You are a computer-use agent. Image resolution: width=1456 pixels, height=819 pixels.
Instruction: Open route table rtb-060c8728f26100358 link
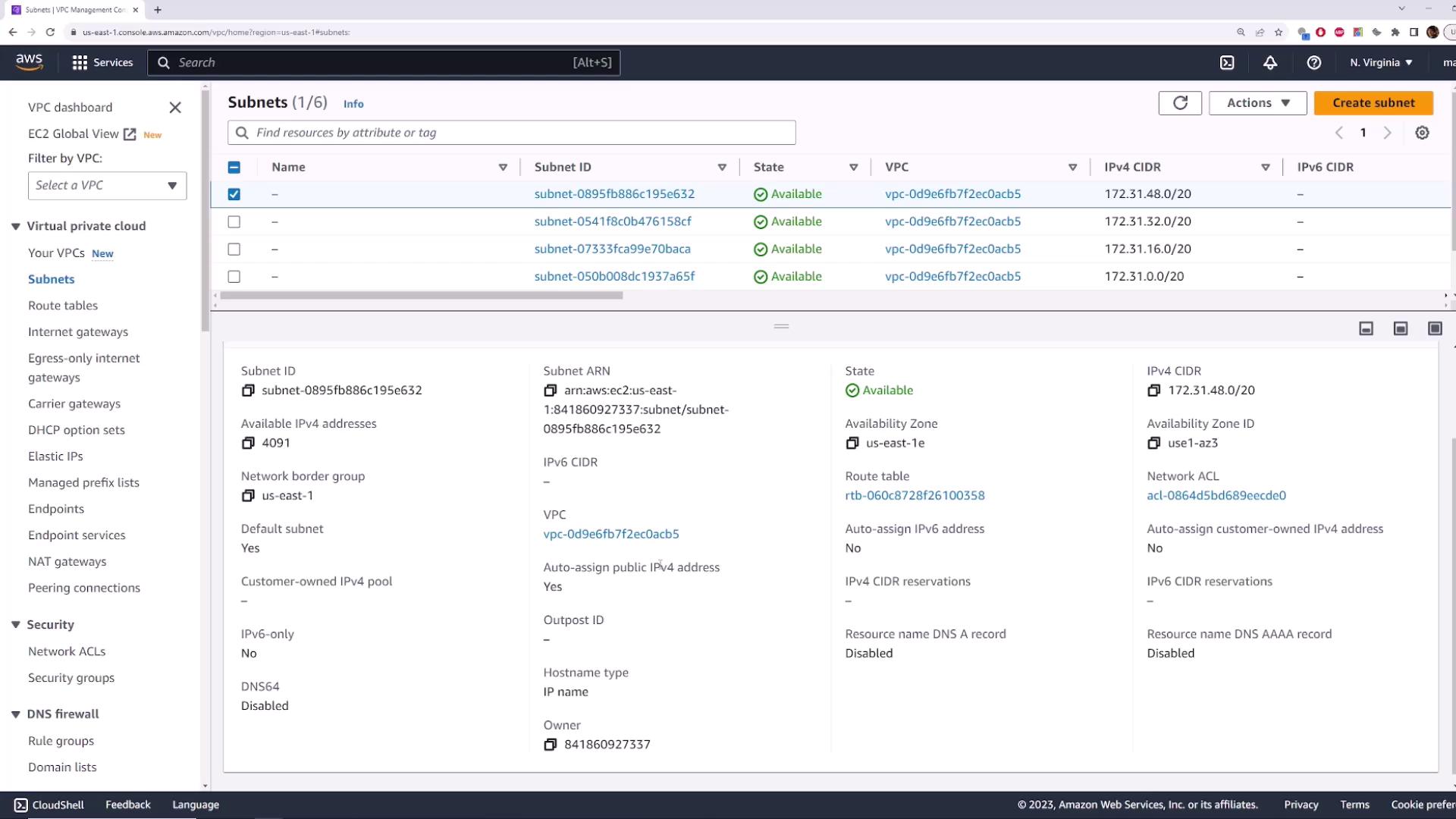915,495
